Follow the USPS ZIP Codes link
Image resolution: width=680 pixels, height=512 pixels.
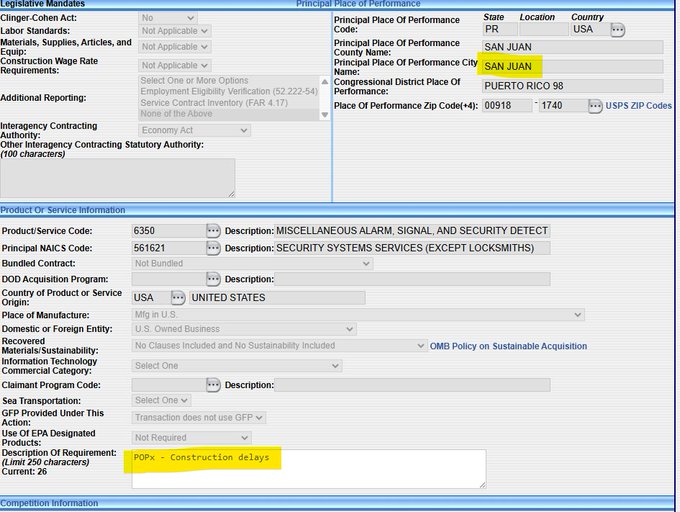click(x=639, y=106)
